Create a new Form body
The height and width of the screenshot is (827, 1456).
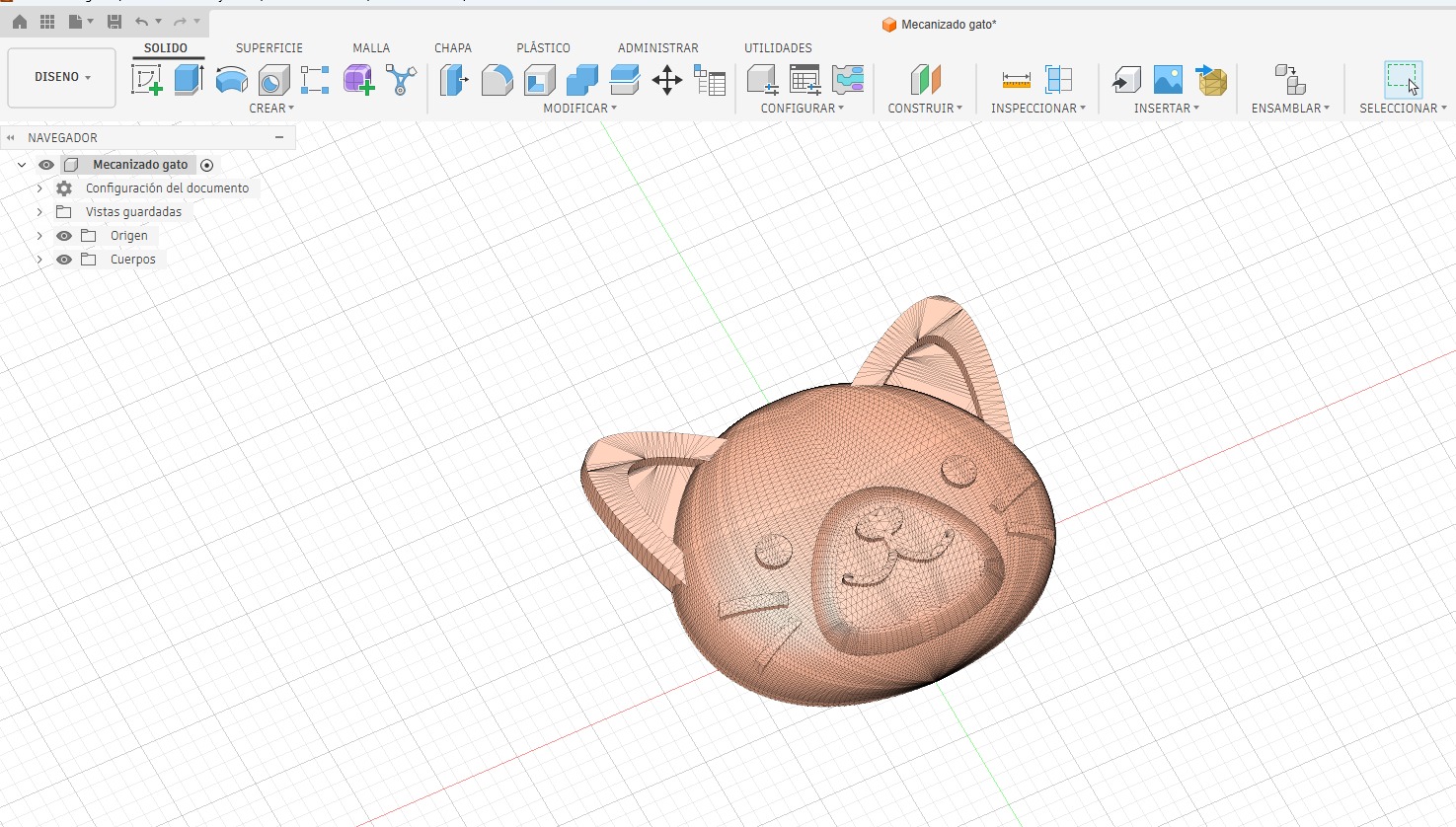point(358,80)
